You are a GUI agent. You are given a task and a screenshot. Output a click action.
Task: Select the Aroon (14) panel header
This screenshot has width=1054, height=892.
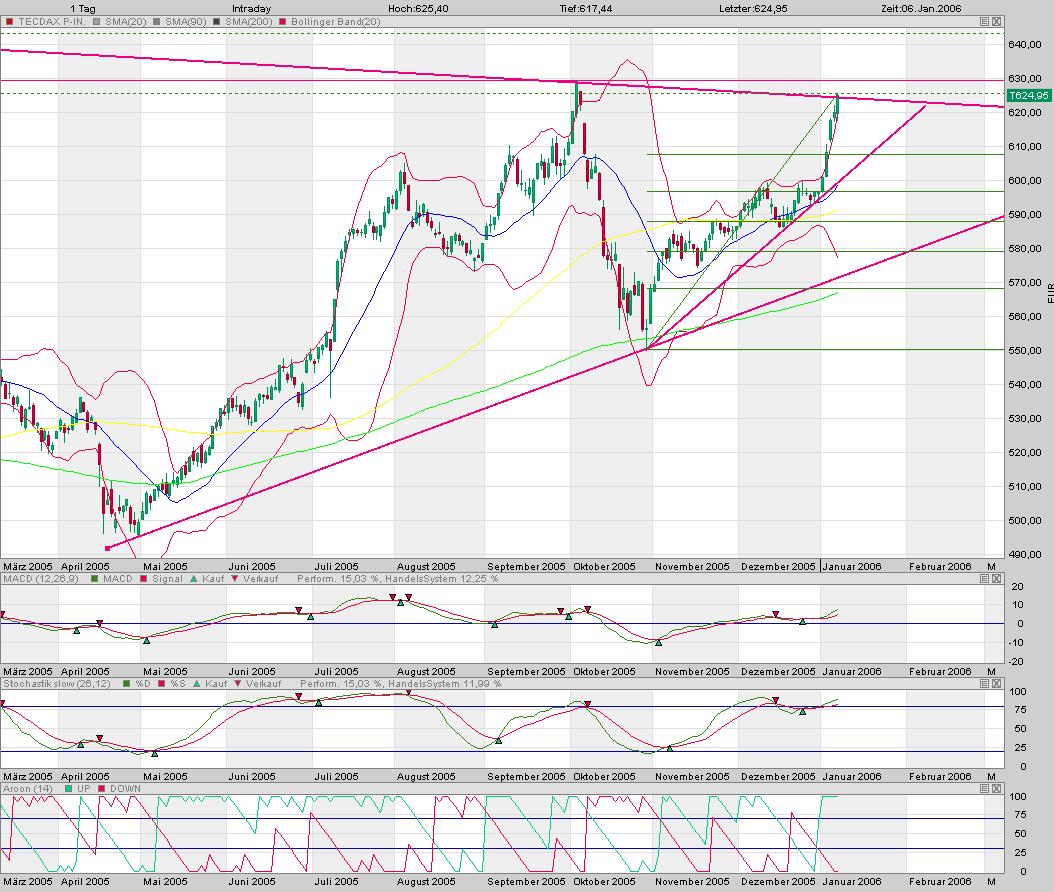(x=30, y=789)
